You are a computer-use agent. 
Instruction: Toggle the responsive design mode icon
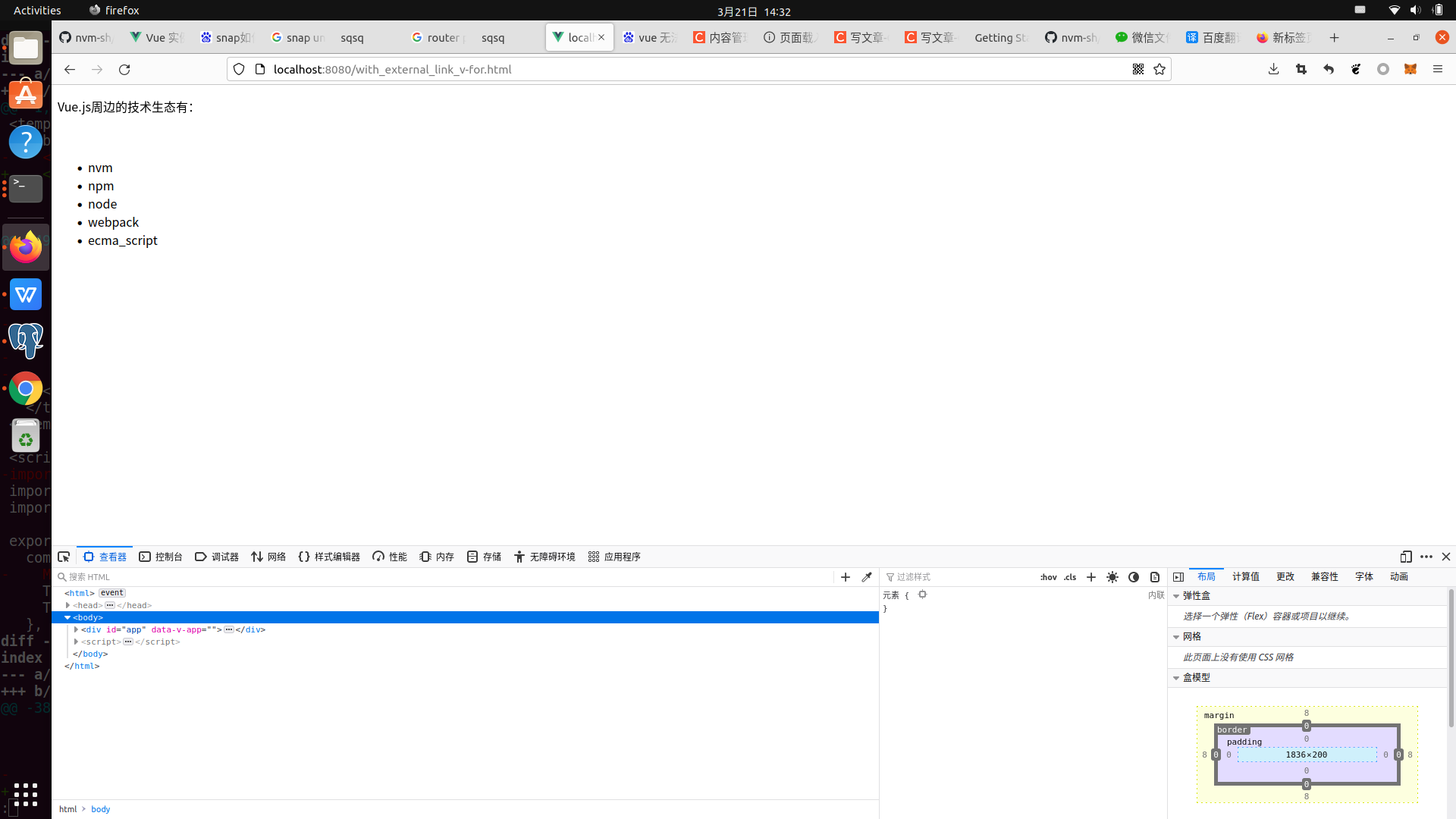point(1406,557)
